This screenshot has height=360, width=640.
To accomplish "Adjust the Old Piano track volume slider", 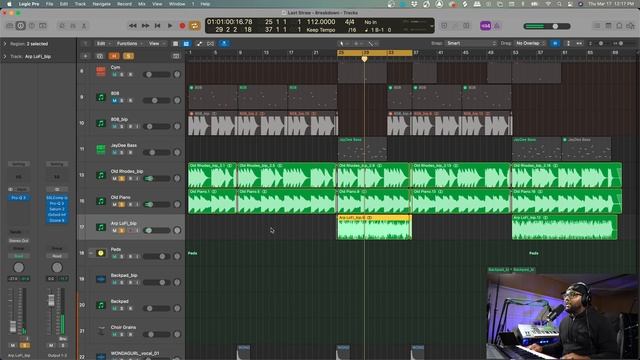I will click(157, 204).
